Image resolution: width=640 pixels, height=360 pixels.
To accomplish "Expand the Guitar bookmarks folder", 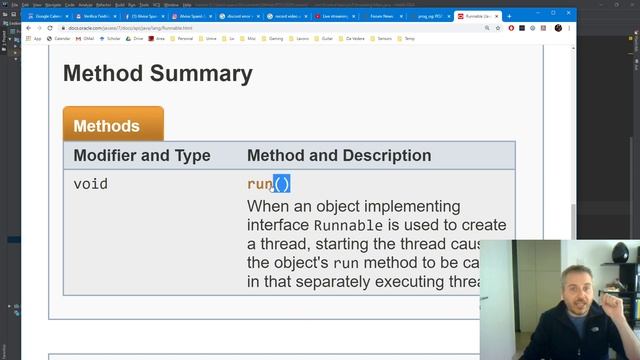I will (x=324, y=39).
